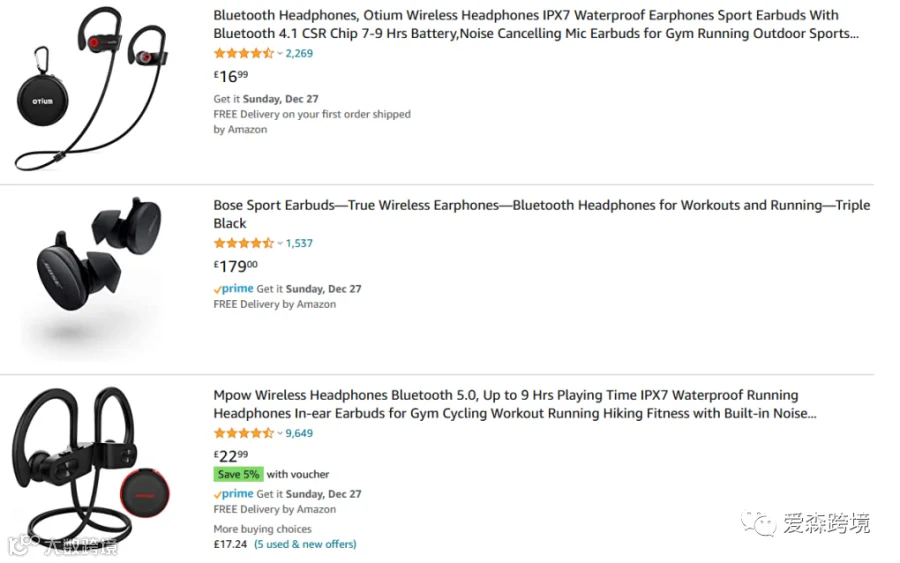This screenshot has width=900, height=563.
Task: Open the 2,269 reviews link
Action: (299, 53)
